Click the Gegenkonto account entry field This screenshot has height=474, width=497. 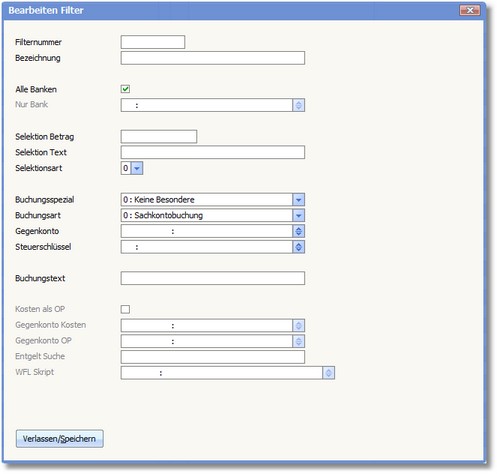(207, 231)
